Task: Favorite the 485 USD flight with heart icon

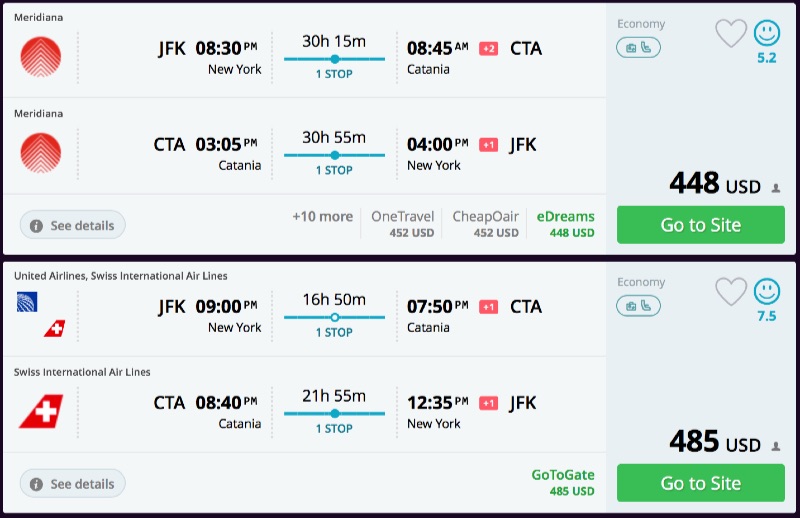Action: (731, 291)
